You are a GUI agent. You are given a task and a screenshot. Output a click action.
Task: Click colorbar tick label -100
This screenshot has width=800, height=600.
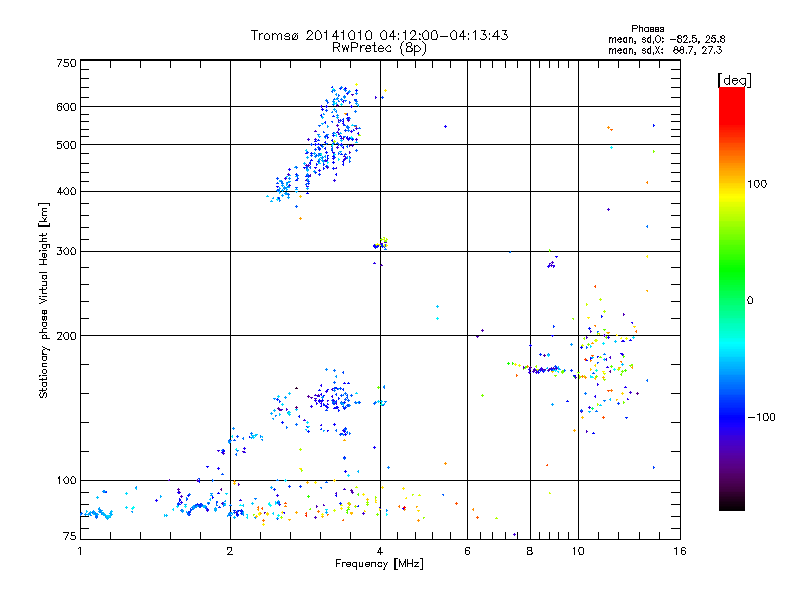pyautogui.click(x=761, y=417)
